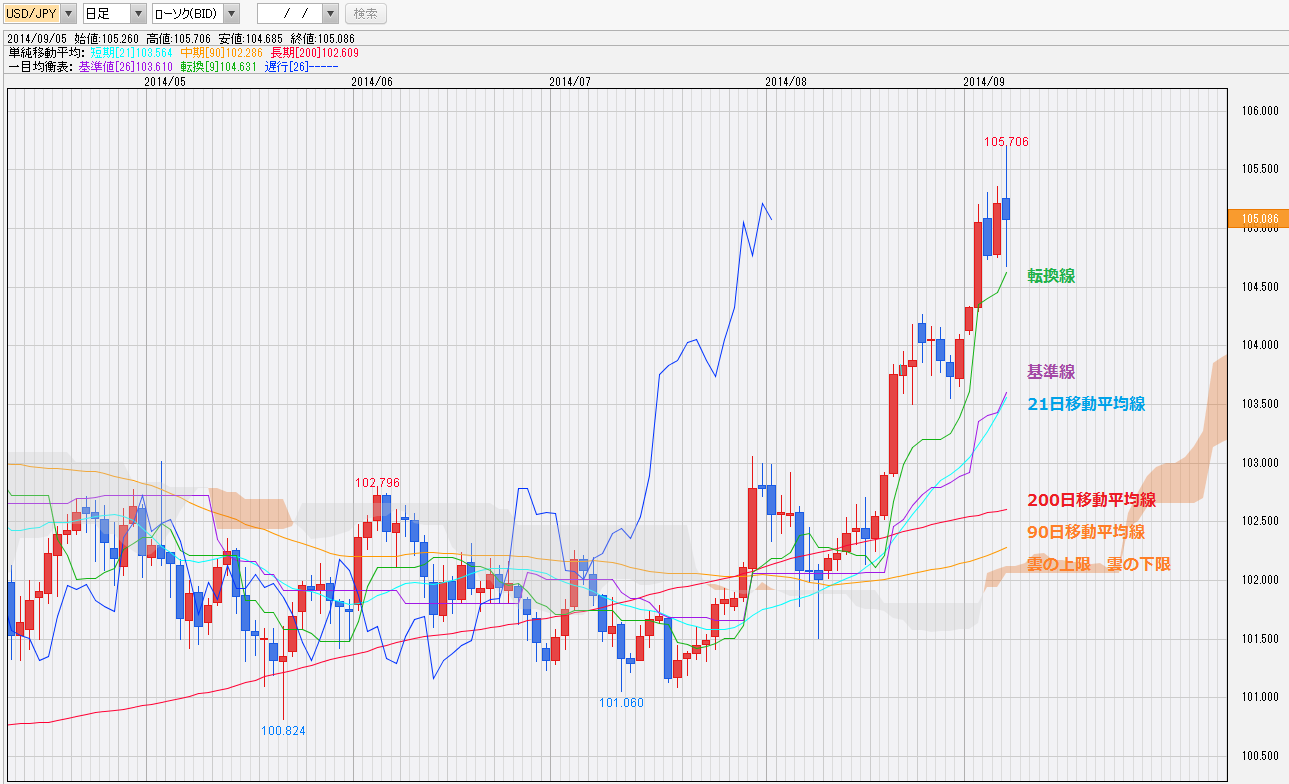Screen dimensions: 1289x784
Task: Click the 検索 search button
Action: tap(366, 14)
